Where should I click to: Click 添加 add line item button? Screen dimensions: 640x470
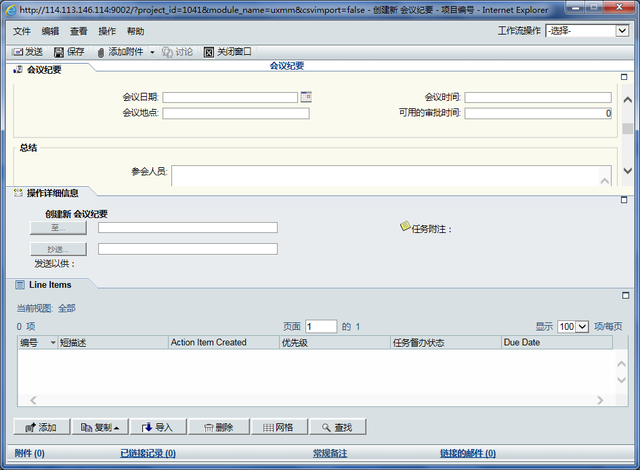tap(42, 427)
